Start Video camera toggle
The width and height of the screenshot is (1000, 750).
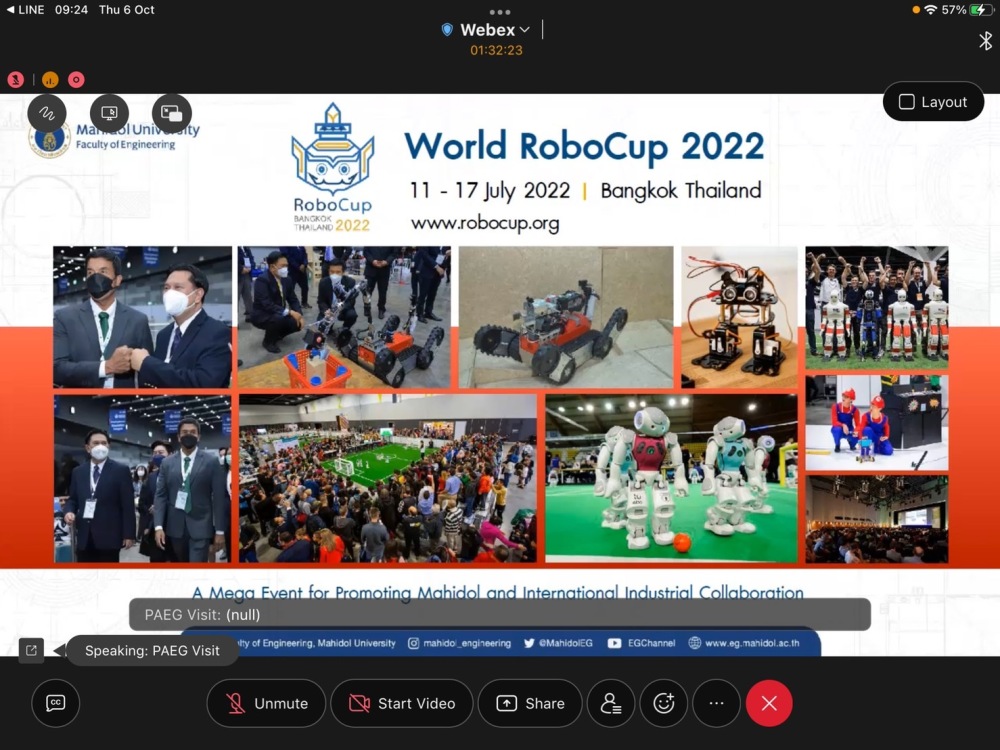(x=400, y=703)
